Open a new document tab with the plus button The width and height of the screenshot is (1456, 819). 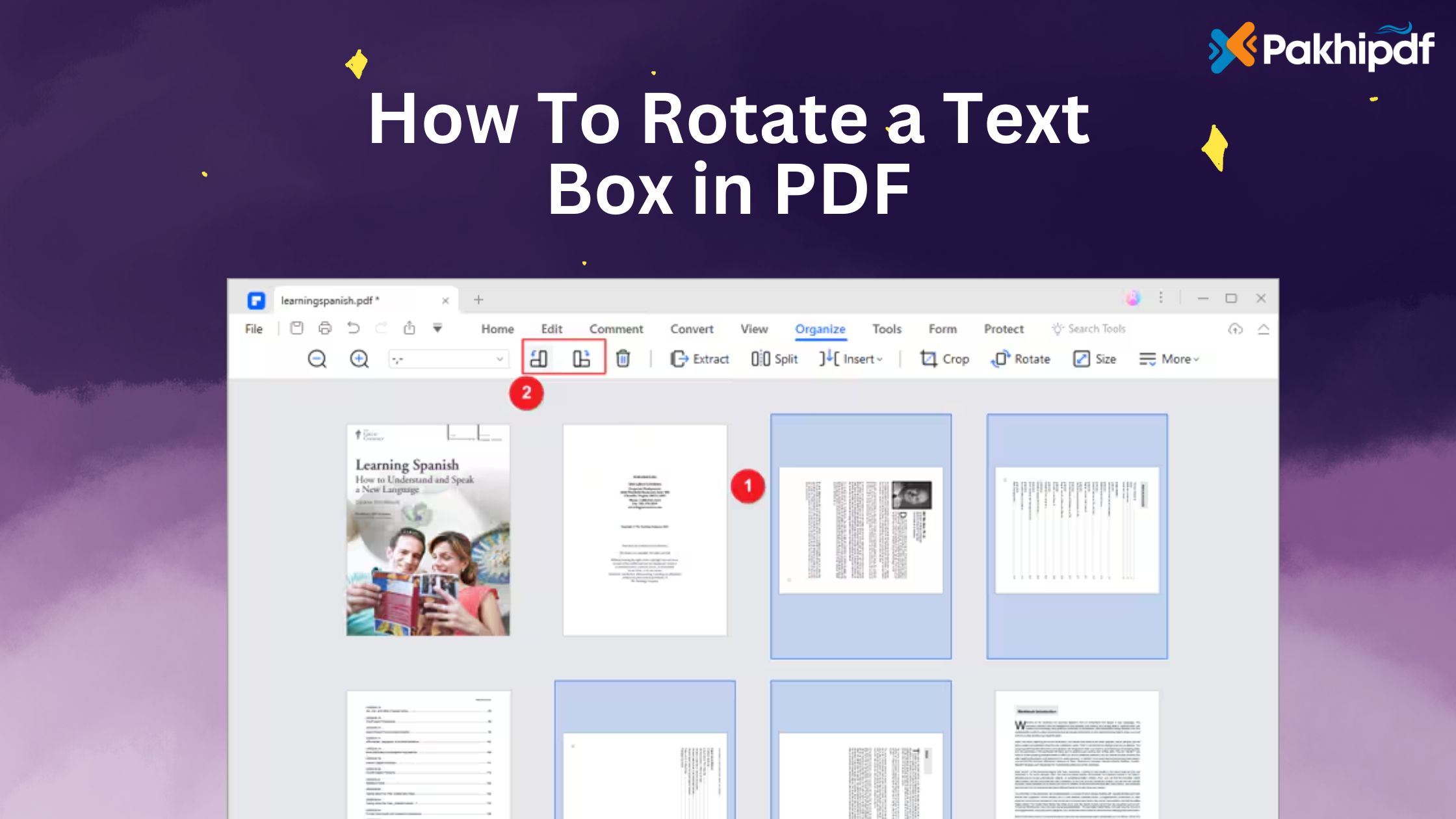coord(478,300)
